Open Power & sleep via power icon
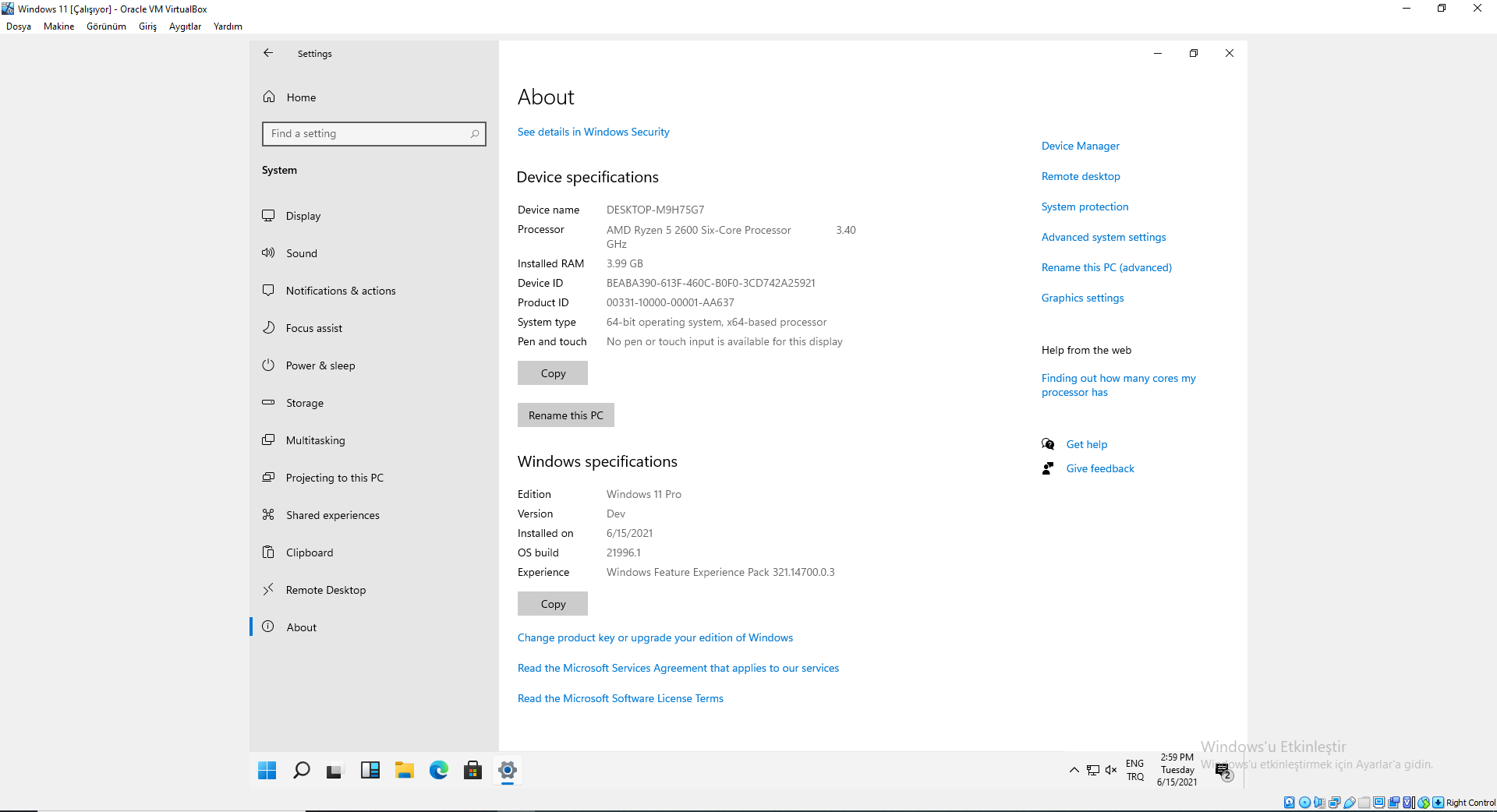The width and height of the screenshot is (1497, 812). point(268,365)
